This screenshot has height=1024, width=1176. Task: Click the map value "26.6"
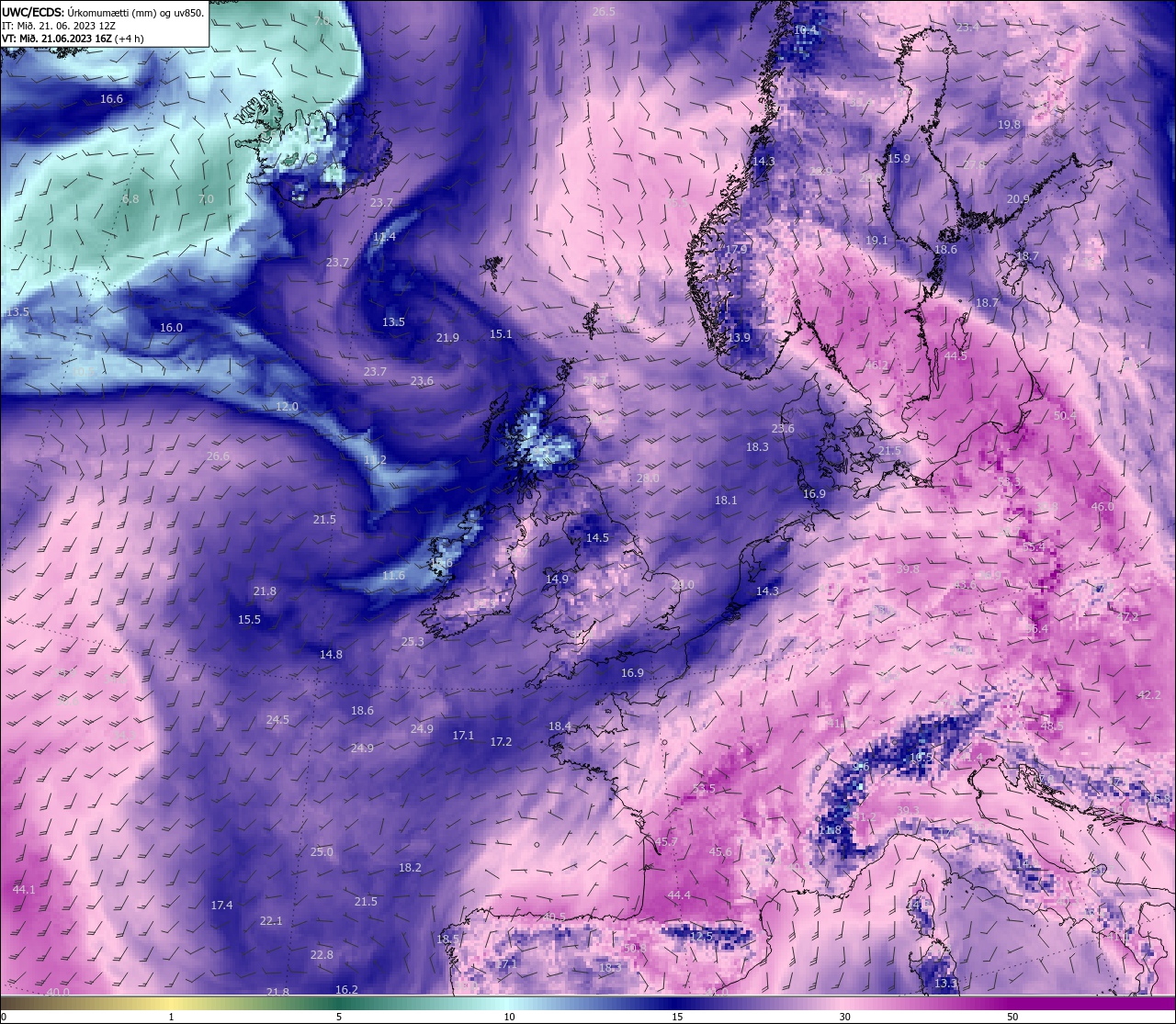(x=218, y=456)
